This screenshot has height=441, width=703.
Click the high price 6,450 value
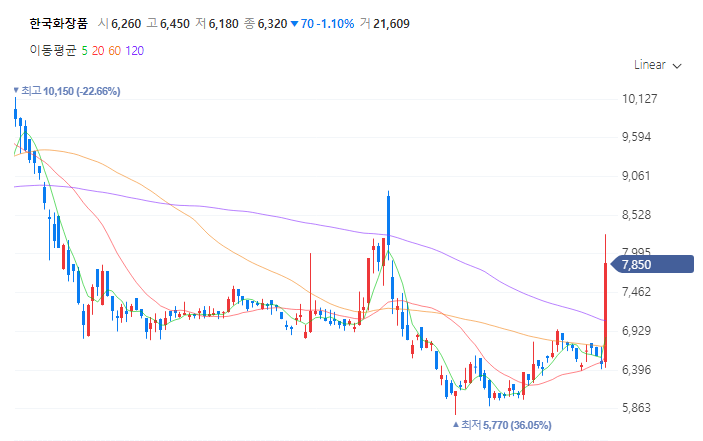(175, 24)
